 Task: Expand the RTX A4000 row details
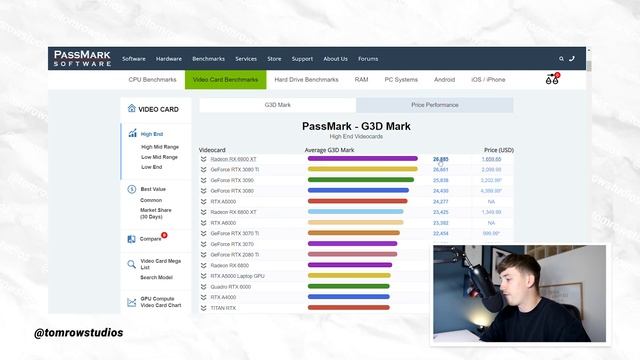coord(203,297)
